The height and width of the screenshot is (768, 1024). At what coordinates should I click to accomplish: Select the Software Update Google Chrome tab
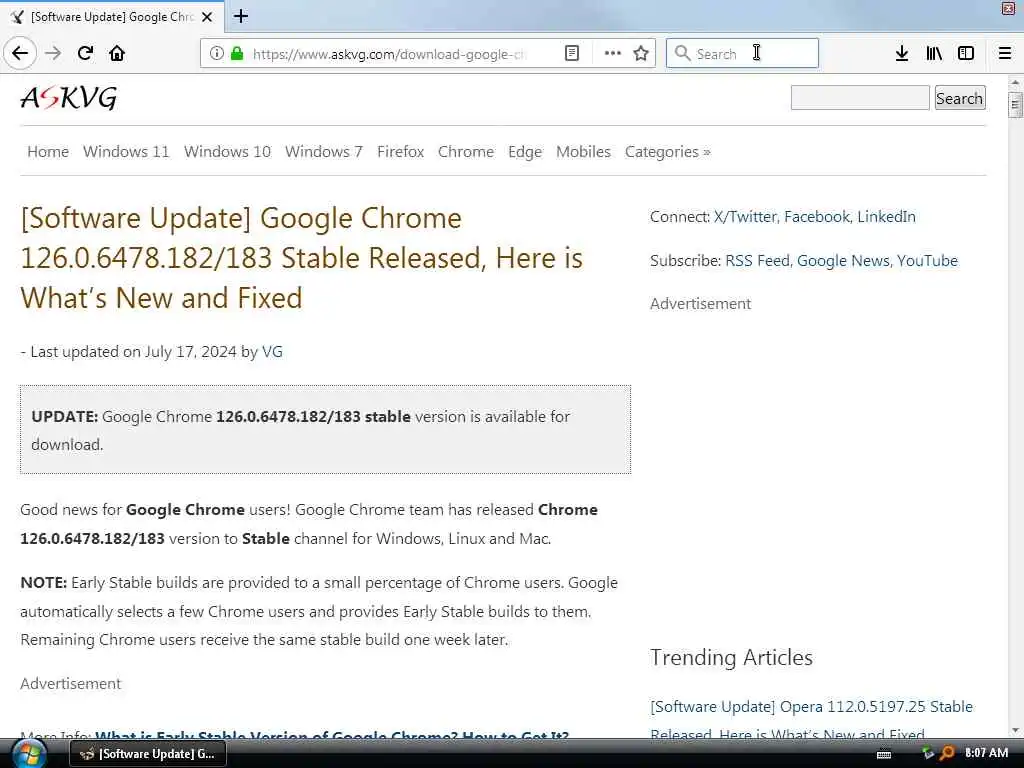click(112, 17)
